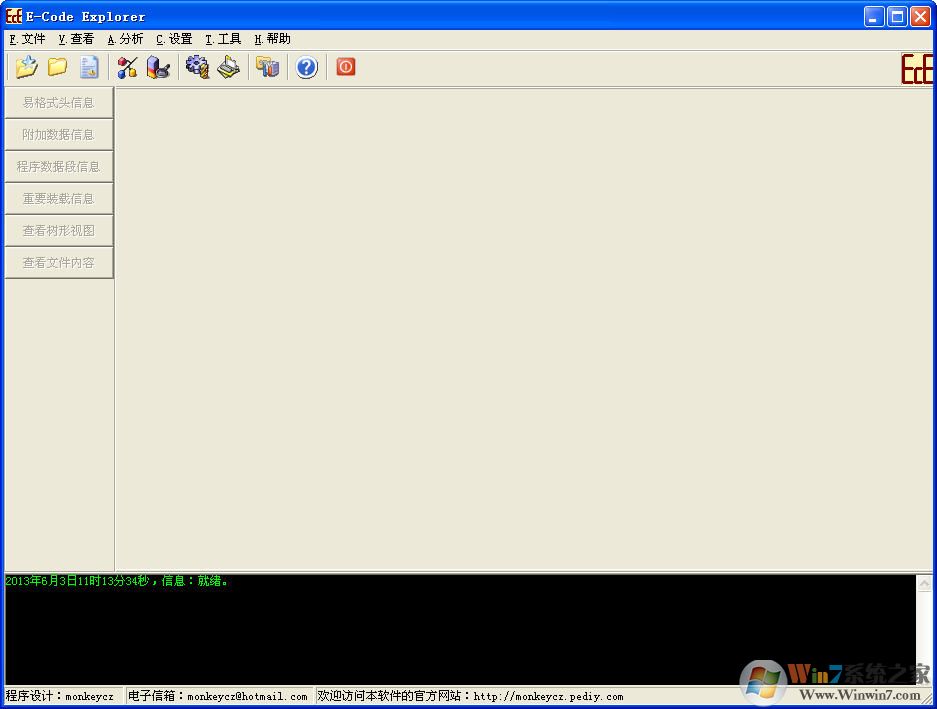Click the Open Folder toolbar icon
Viewport: 937px width, 709px height.
point(57,66)
